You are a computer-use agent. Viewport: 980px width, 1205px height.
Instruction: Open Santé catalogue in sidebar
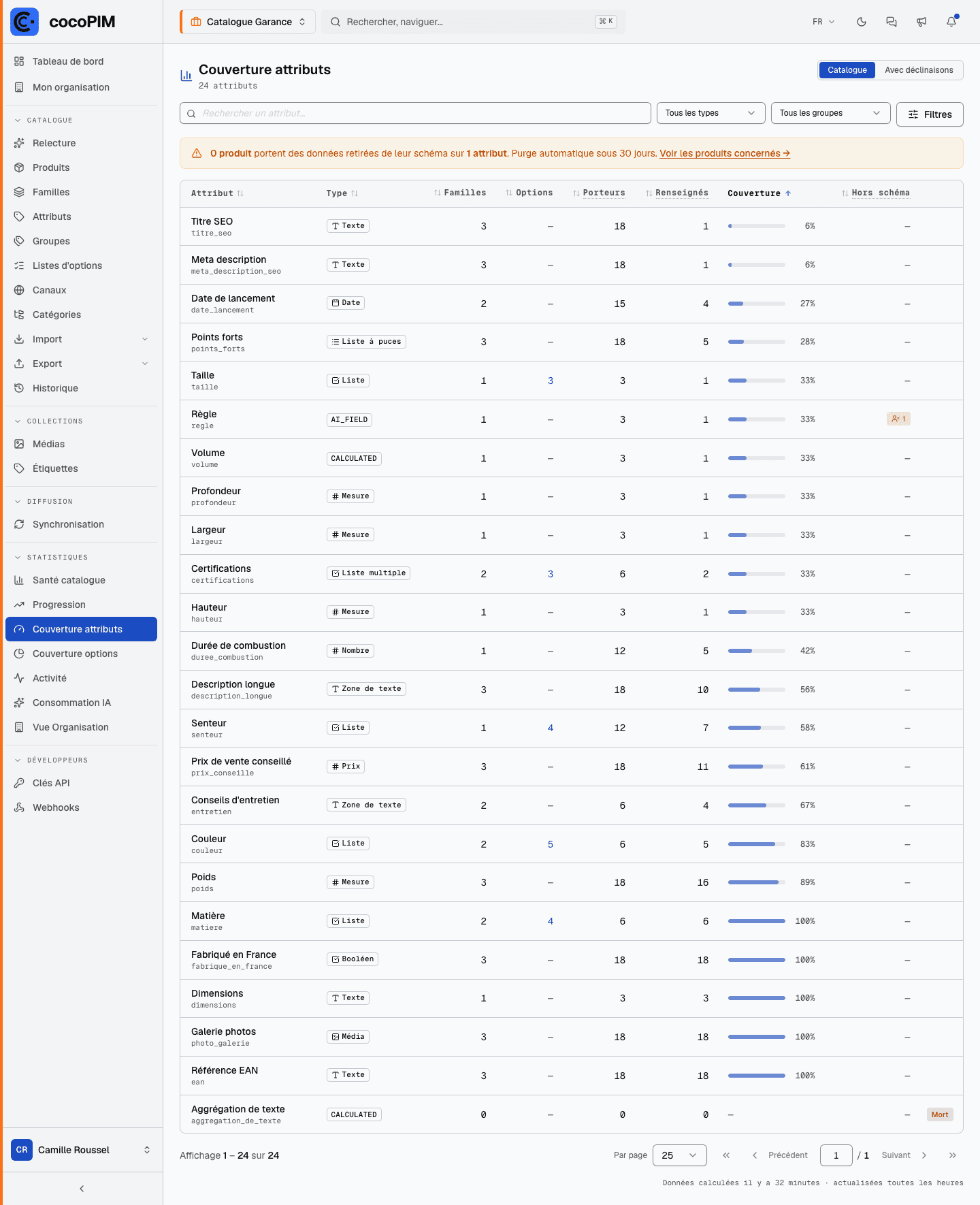(82, 580)
